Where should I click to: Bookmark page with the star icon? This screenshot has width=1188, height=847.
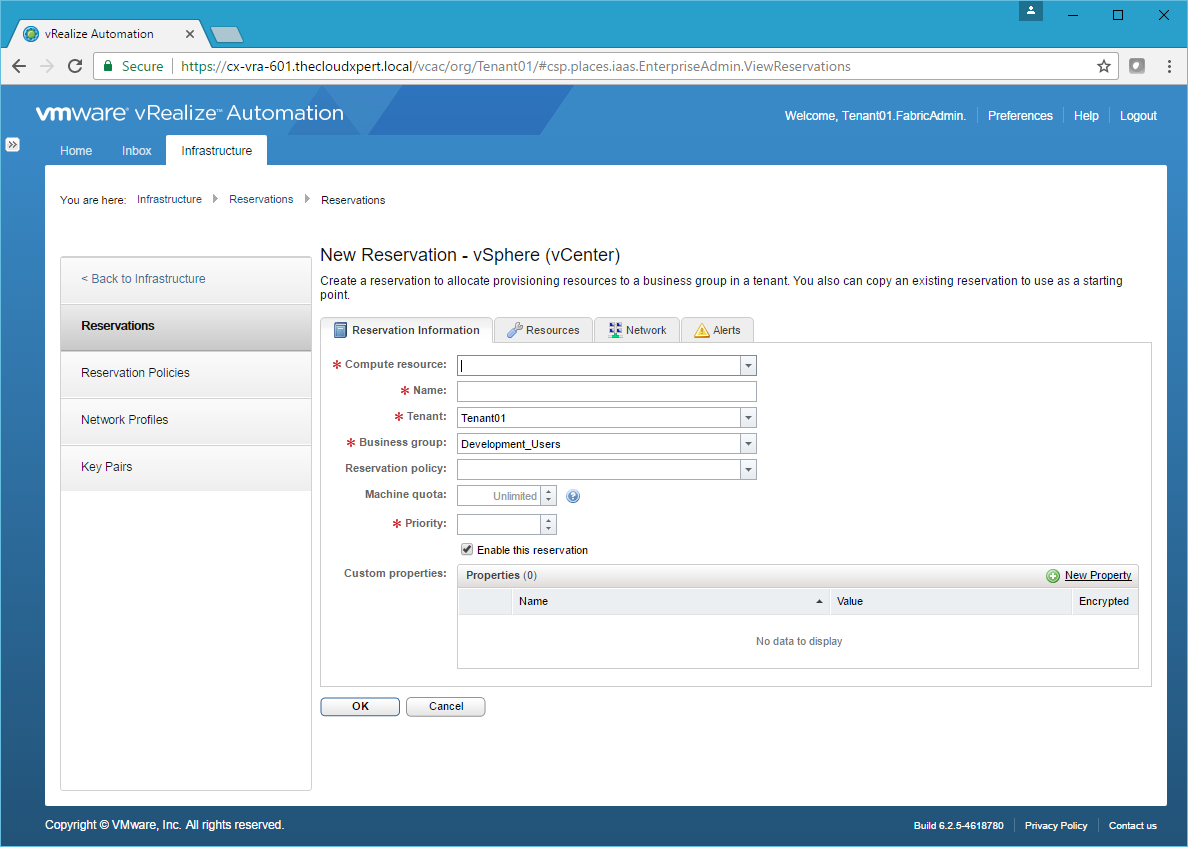1104,66
